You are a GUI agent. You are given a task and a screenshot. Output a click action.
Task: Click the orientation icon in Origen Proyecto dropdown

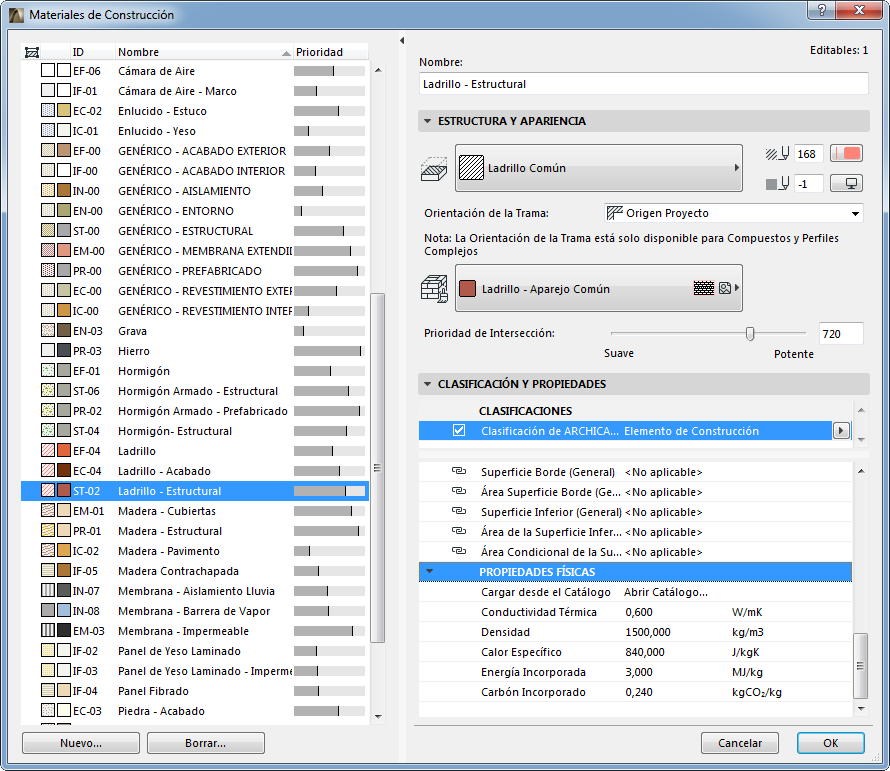tap(615, 213)
